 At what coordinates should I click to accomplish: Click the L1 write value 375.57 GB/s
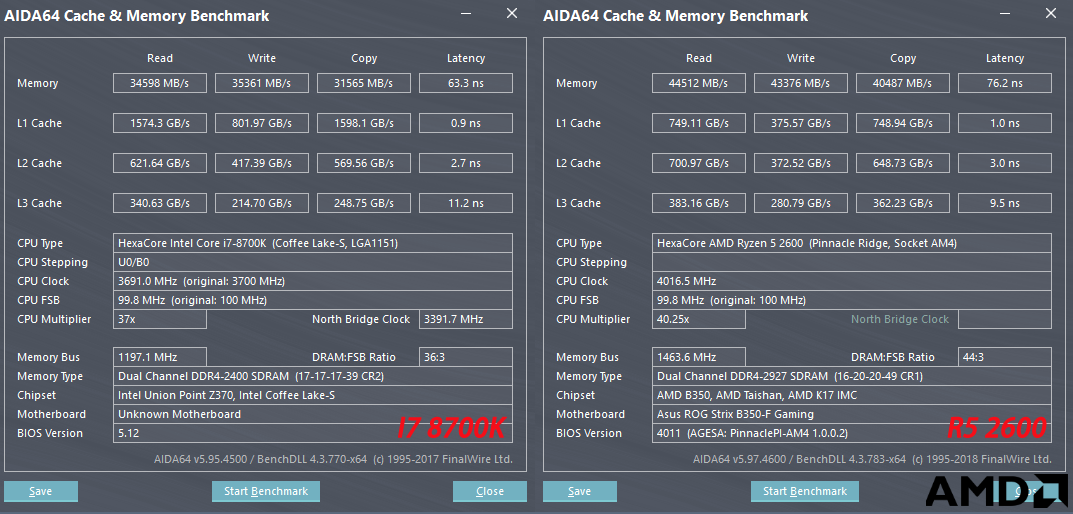(801, 123)
